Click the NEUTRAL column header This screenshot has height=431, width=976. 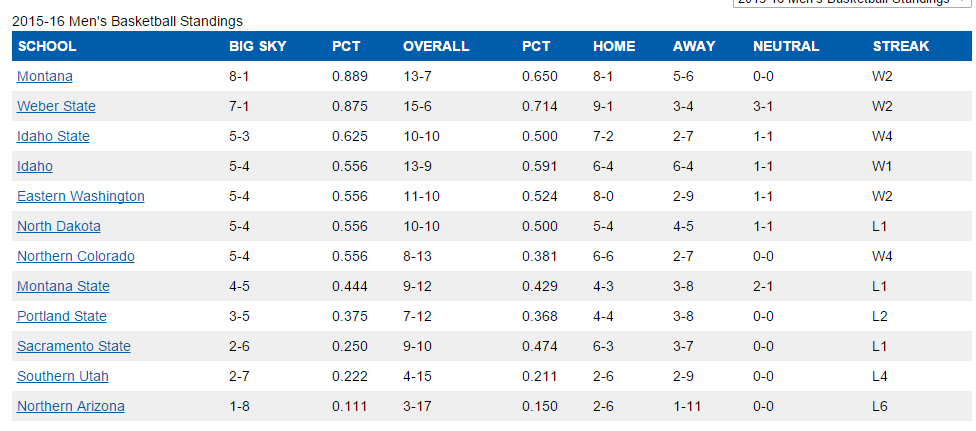pos(786,46)
